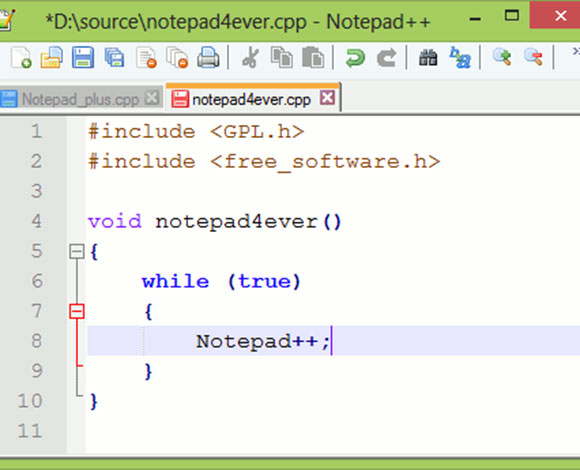Close the notepad4ever.cpp tab
This screenshot has width=580, height=470.
[x=328, y=98]
